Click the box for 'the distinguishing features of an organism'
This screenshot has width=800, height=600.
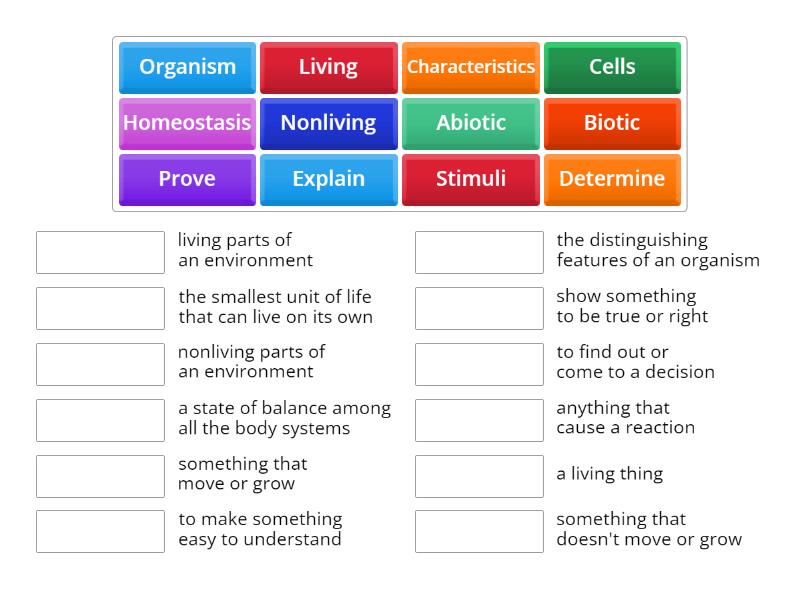[x=479, y=252]
